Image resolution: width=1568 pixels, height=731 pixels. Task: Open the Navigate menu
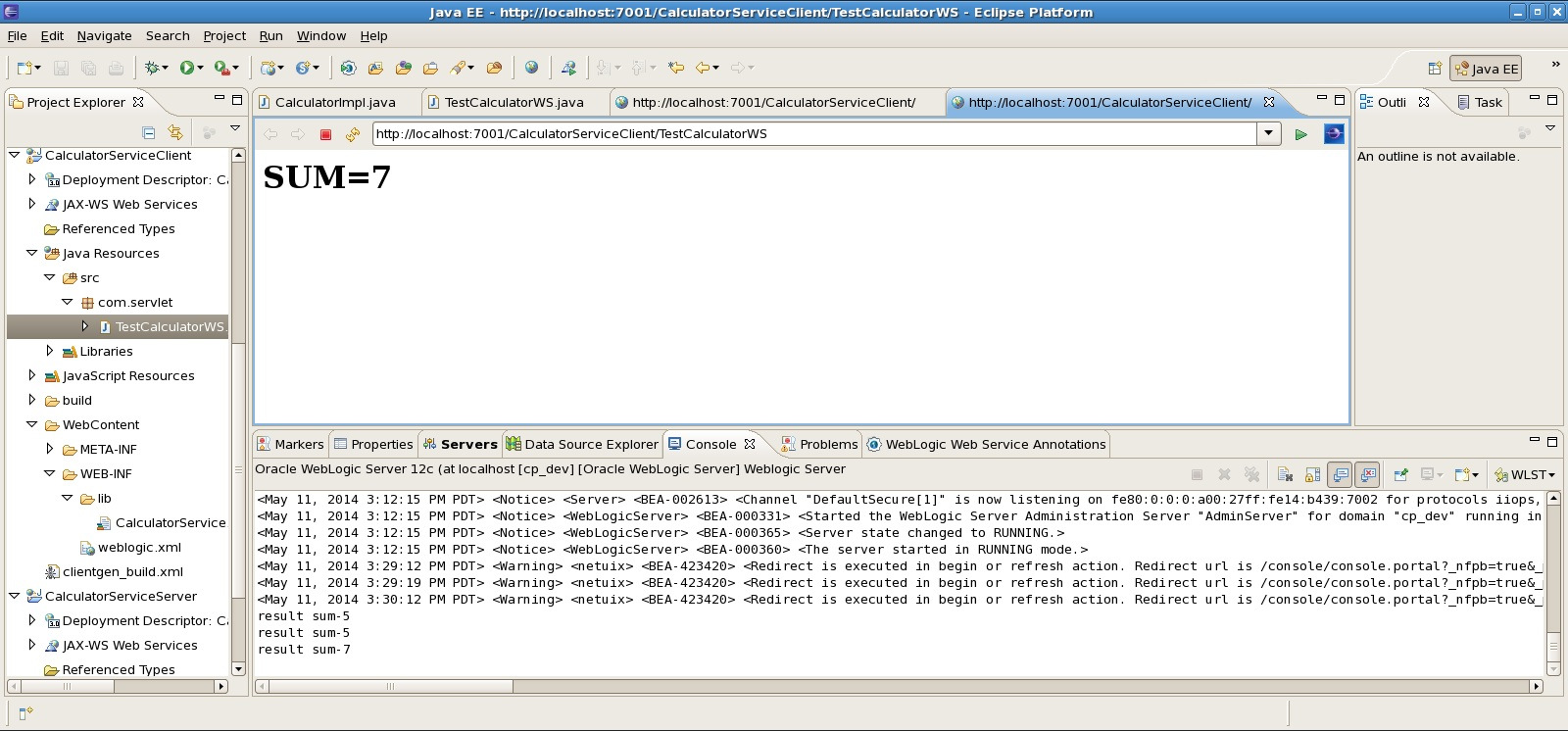104,35
